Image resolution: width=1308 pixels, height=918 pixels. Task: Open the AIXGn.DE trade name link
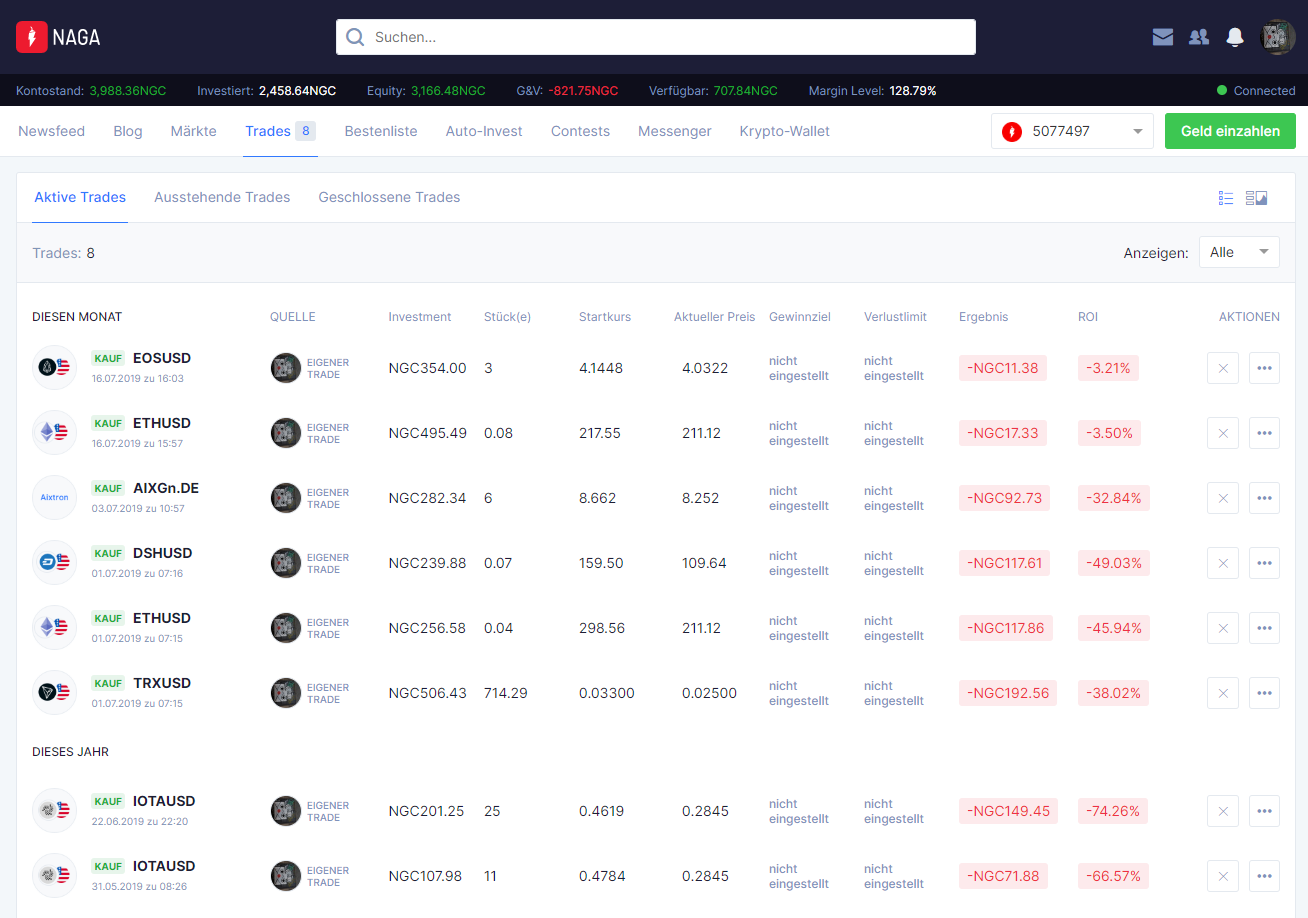(166, 488)
